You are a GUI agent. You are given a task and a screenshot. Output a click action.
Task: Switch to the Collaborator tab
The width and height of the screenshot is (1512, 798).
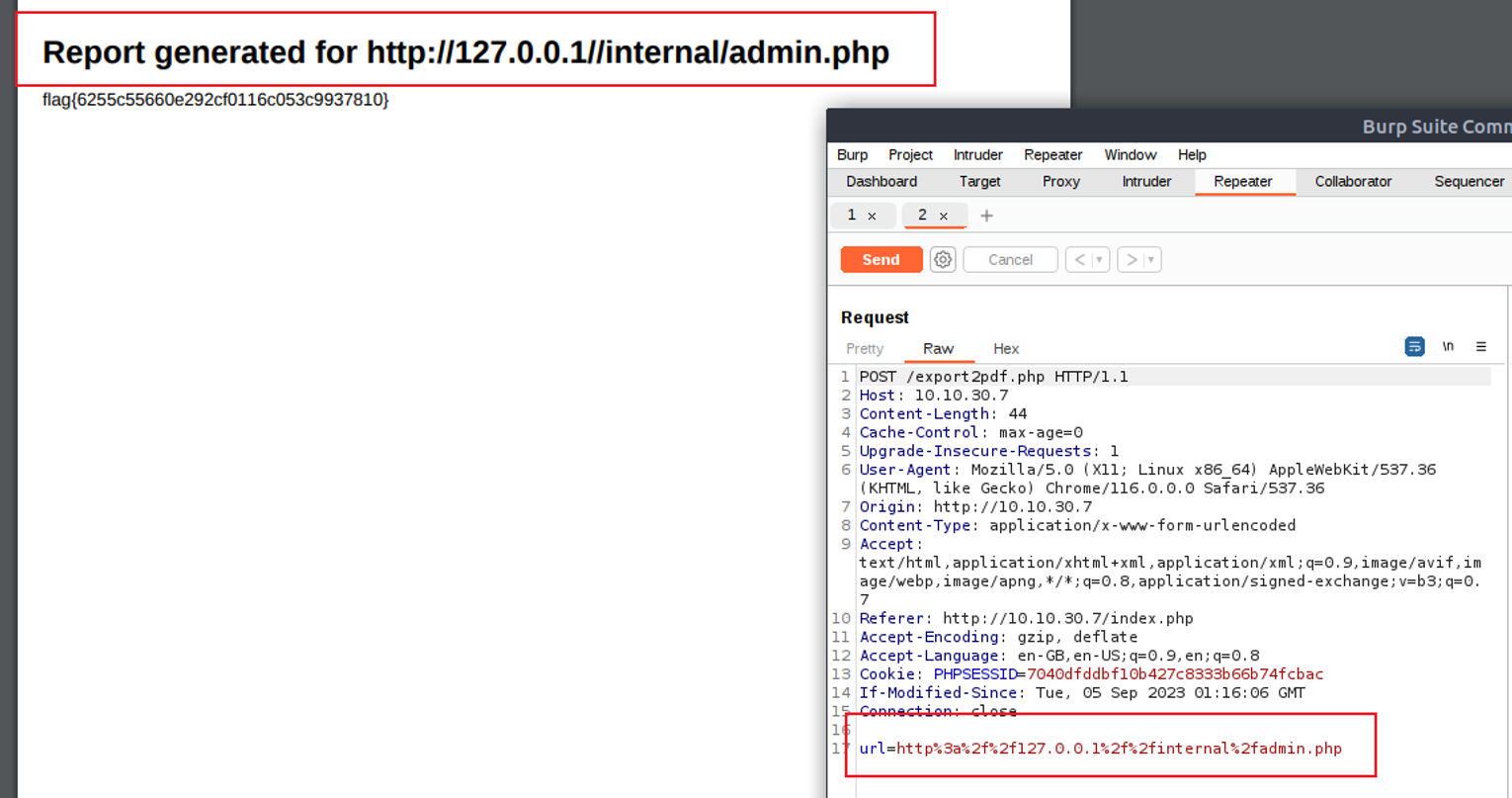(x=1353, y=182)
